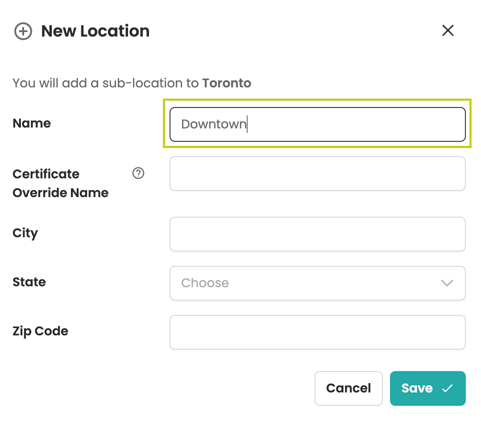Click the bold Toronto parent location text
481x421 pixels.
(x=227, y=83)
